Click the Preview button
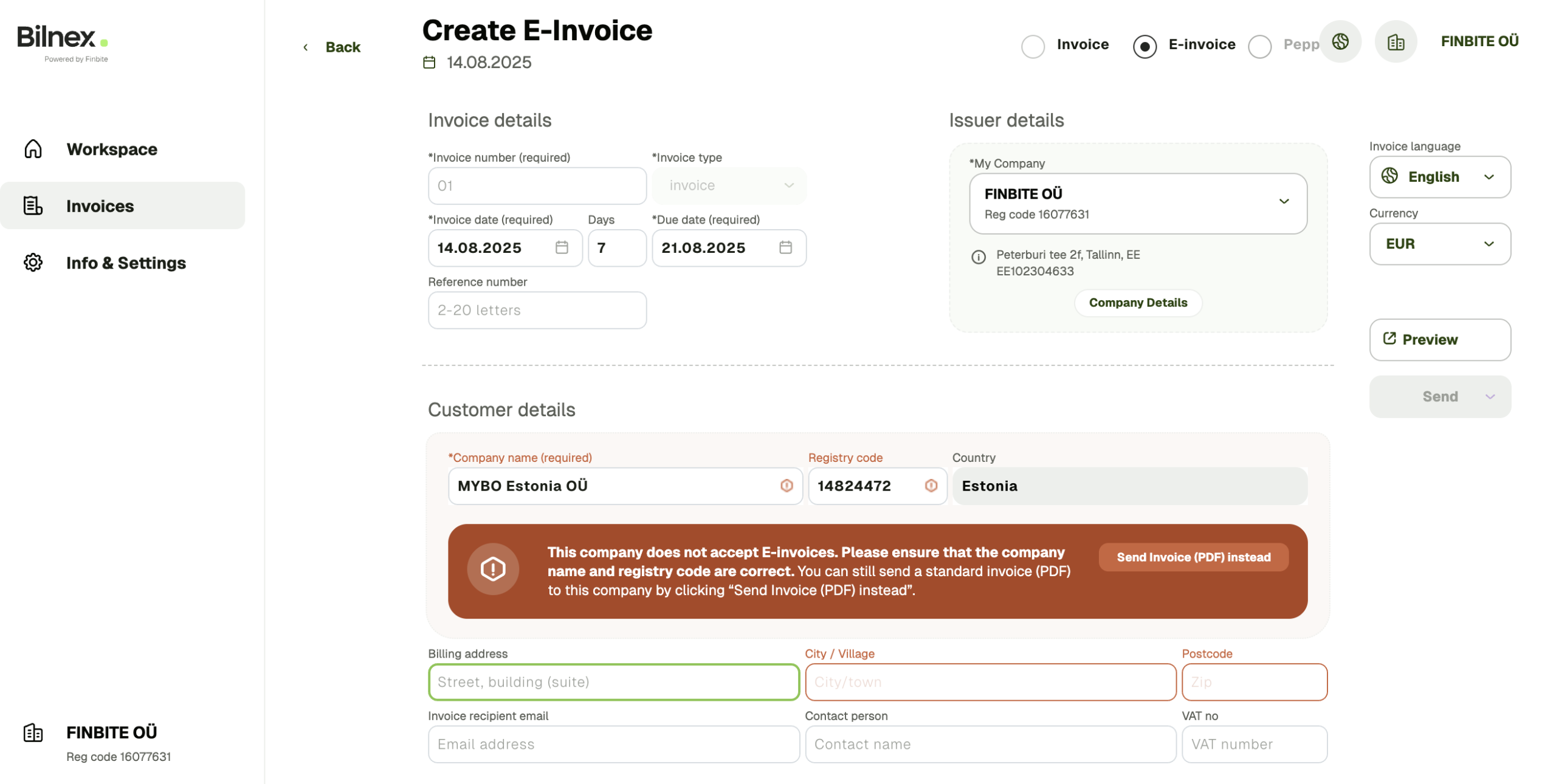 point(1441,340)
